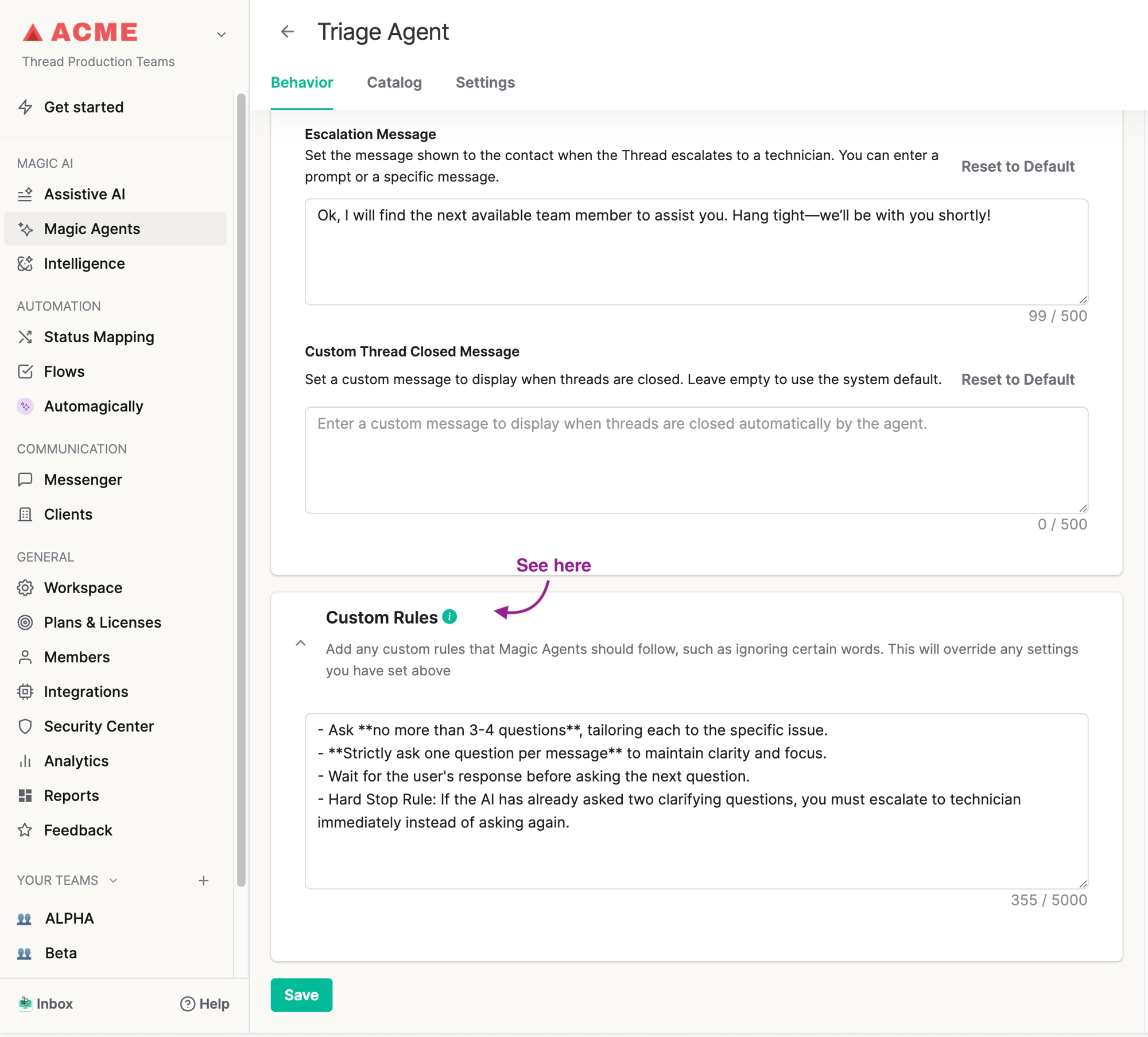Viewport: 1148px width, 1037px height.
Task: Click the Reports grid icon
Action: (x=25, y=796)
